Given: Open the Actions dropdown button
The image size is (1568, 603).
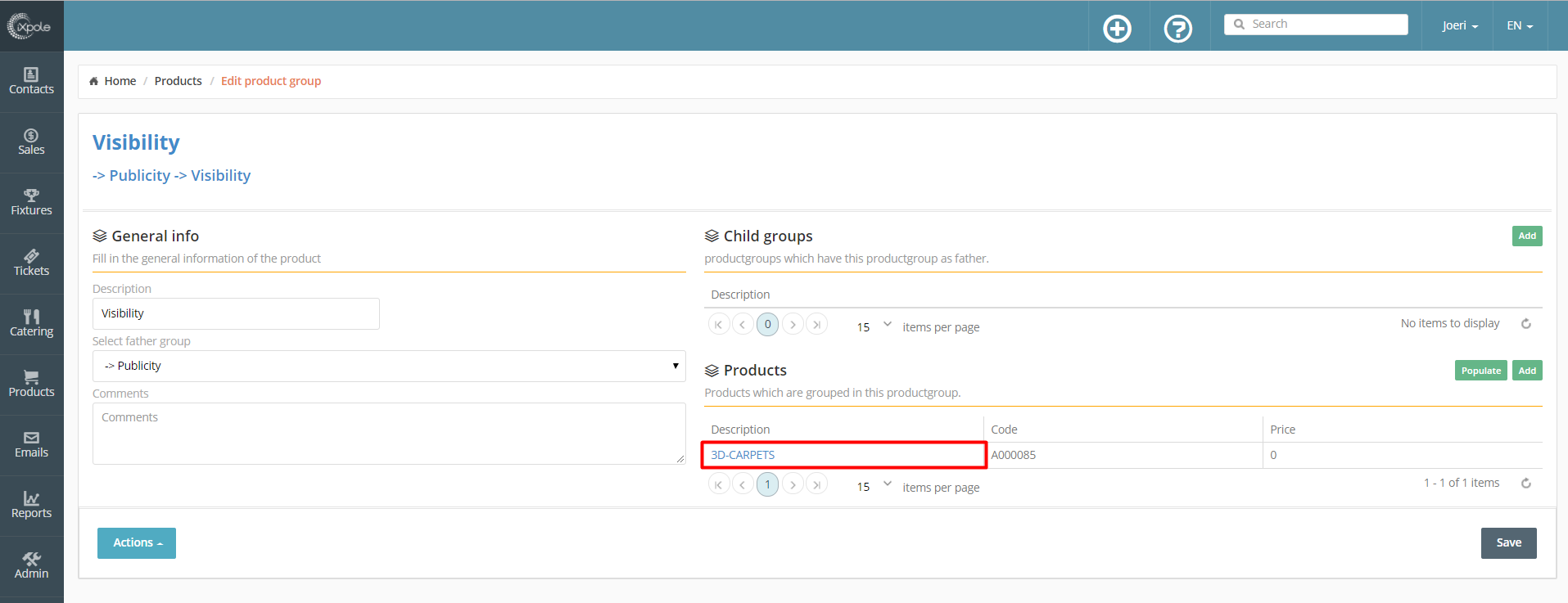Looking at the screenshot, I should (137, 543).
